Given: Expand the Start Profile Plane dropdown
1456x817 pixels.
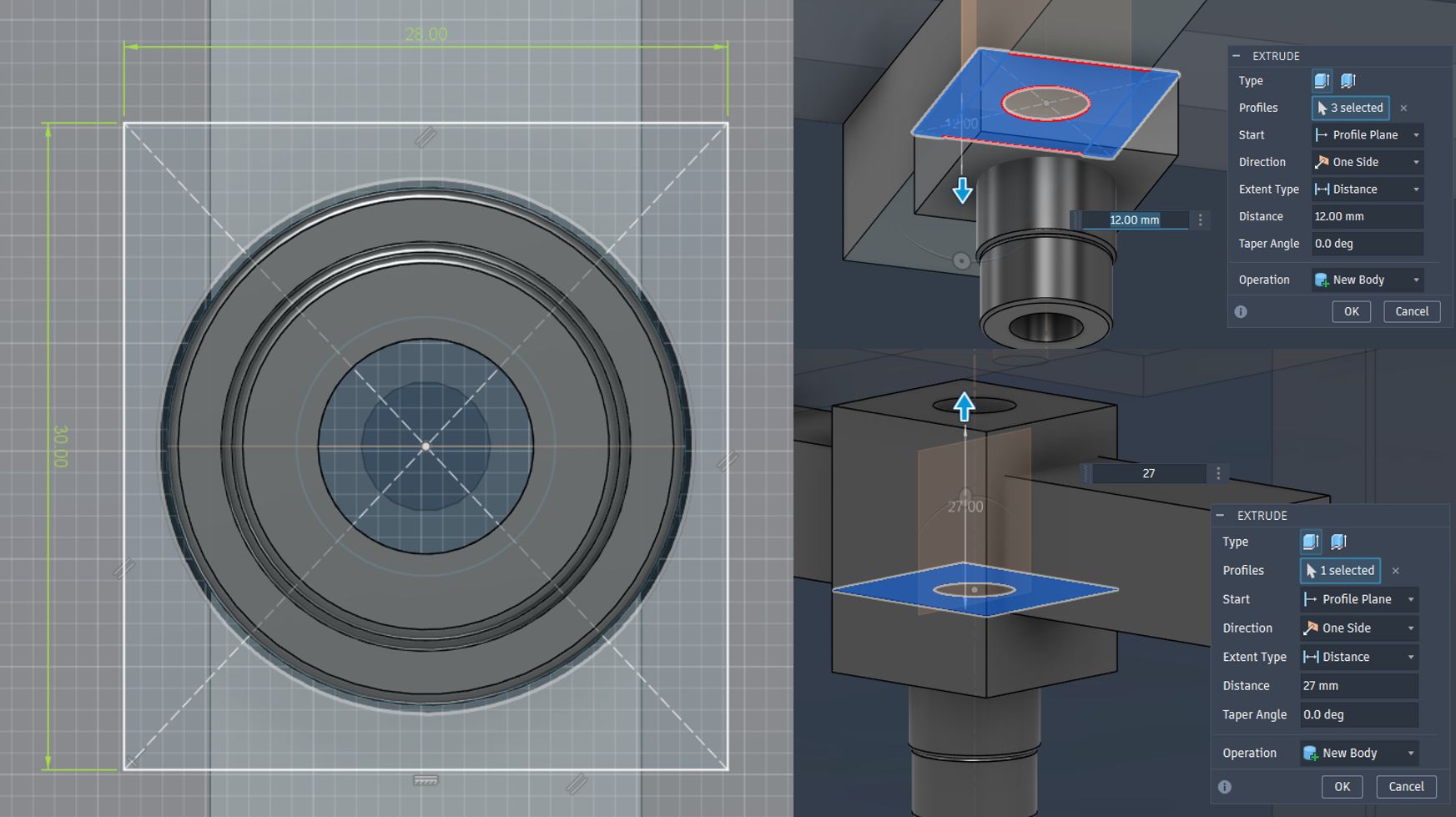Looking at the screenshot, I should click(x=1418, y=134).
